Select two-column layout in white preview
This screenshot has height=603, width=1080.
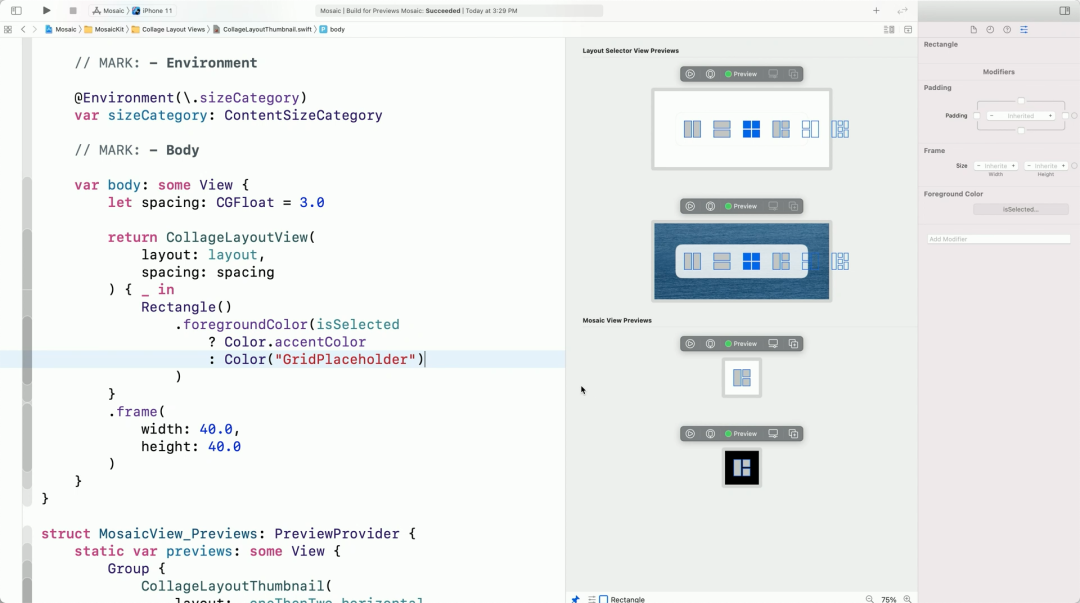coord(692,129)
